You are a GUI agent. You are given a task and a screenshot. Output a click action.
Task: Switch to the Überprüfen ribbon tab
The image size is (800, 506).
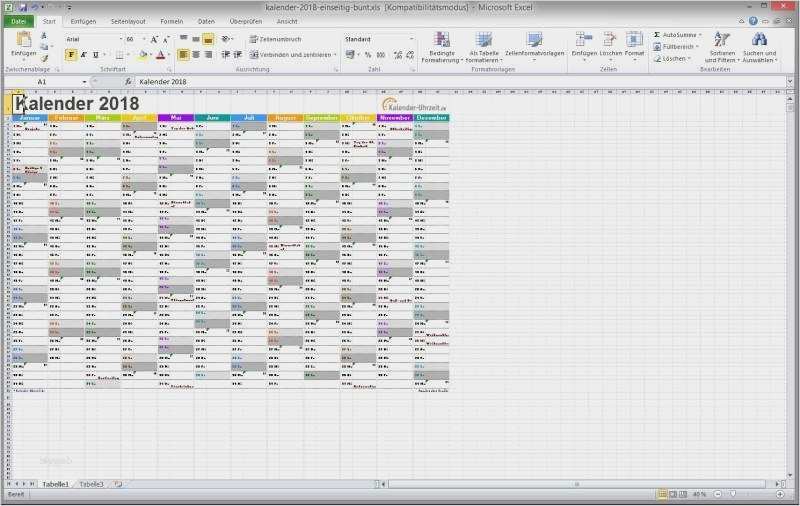(x=245, y=21)
